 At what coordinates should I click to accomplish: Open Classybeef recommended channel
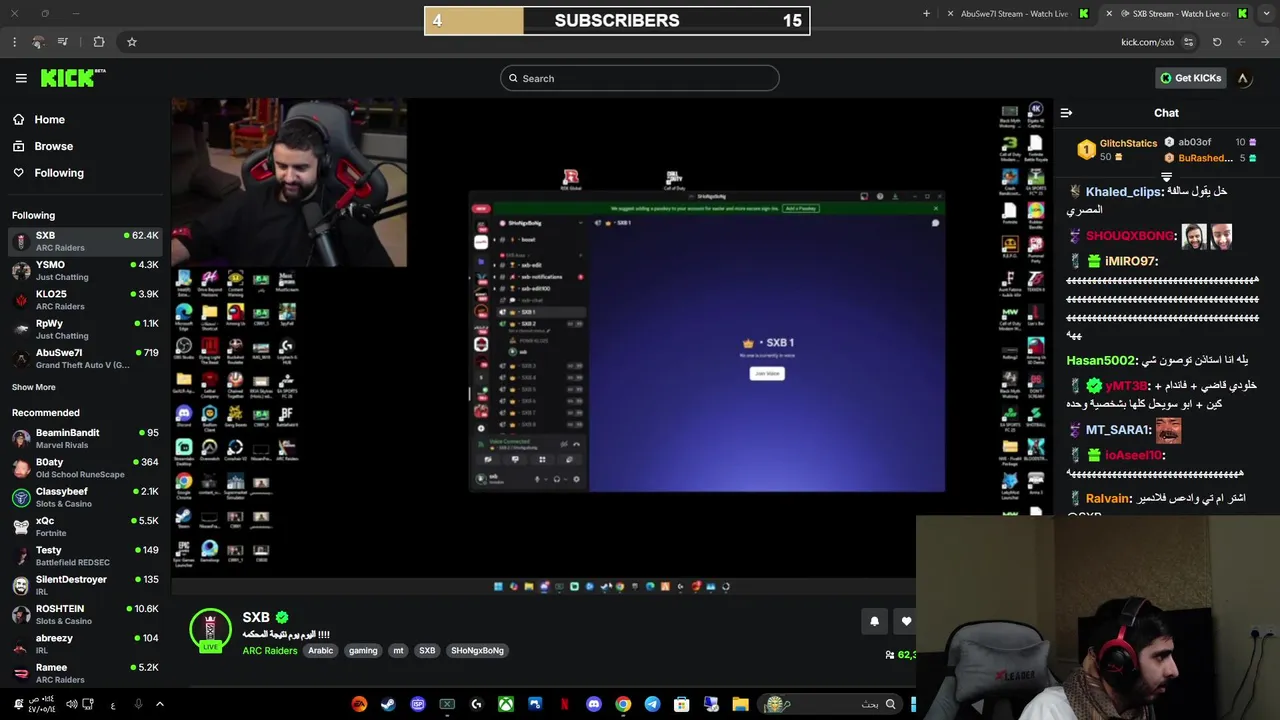click(85, 497)
